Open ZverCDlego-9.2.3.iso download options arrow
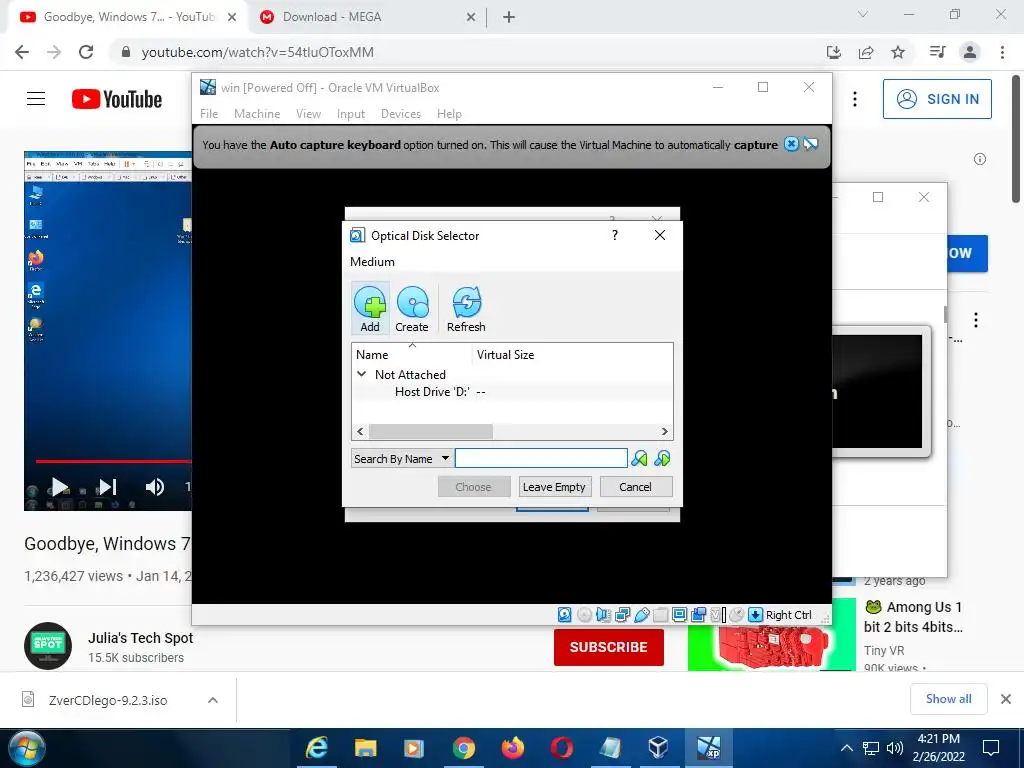This screenshot has height=768, width=1024. coord(212,700)
